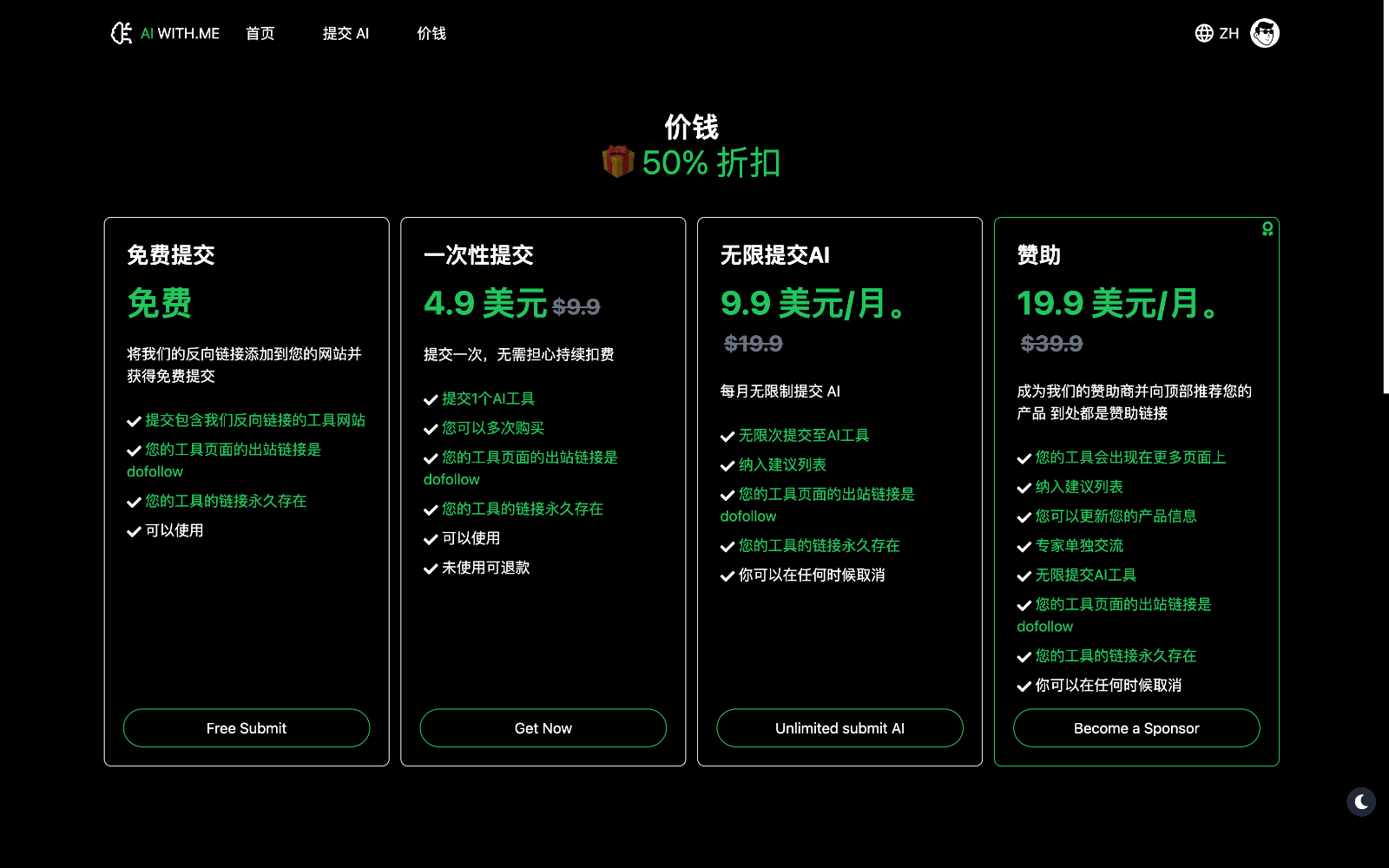1389x868 pixels.
Task: Click the AI WITH.ME brain logo icon
Action: pos(122,33)
